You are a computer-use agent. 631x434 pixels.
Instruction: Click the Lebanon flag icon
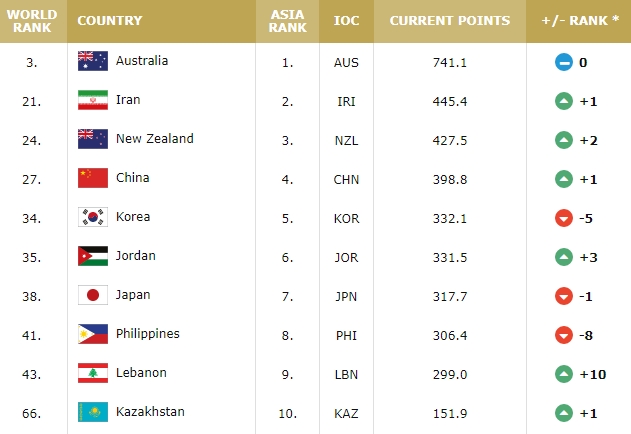[93, 373]
